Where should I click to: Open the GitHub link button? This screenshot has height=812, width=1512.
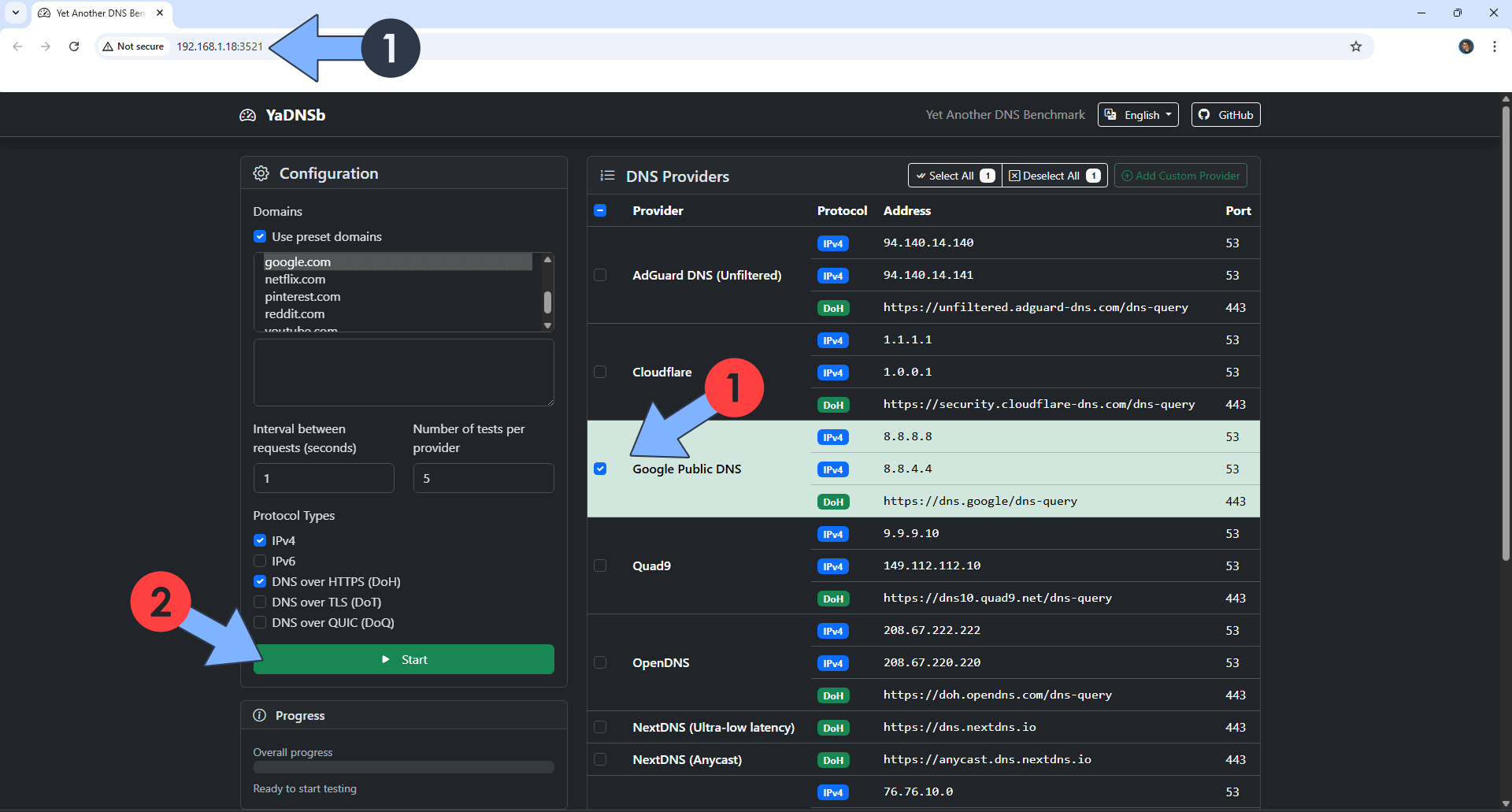[1225, 115]
